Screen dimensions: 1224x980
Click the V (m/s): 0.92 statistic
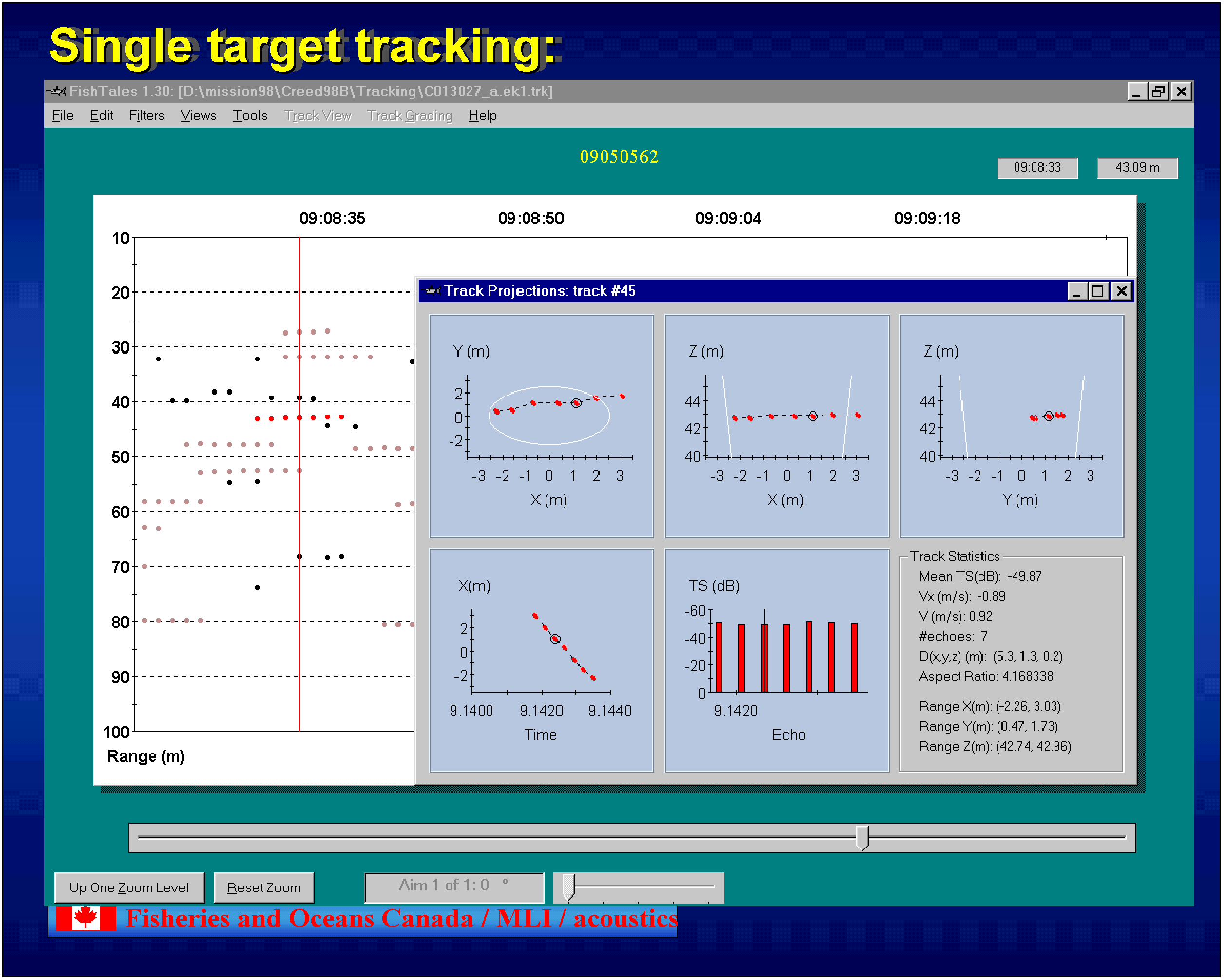click(956, 616)
